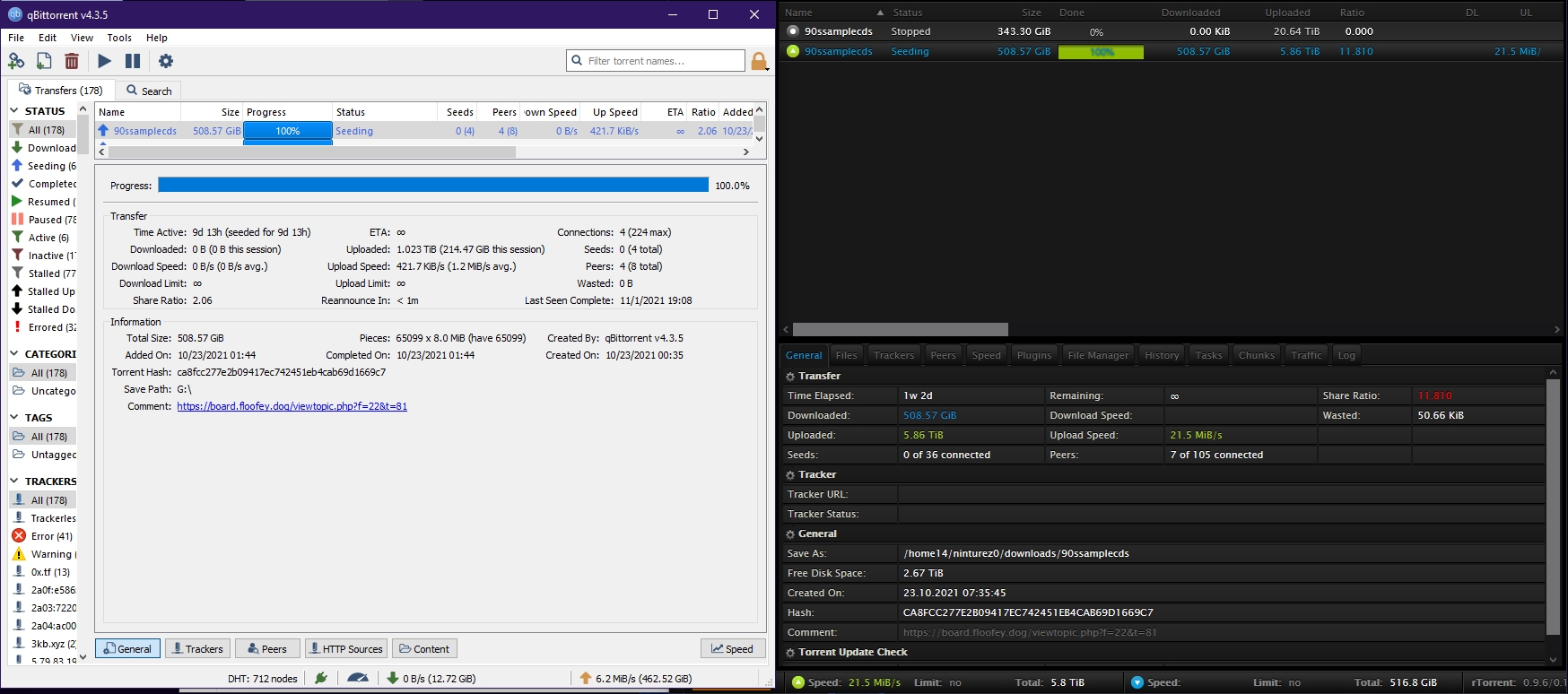Viewport: 1568px width, 694px height.
Task: Sort torrents by the Ratio column in qBittorrent
Action: pyautogui.click(x=703, y=112)
